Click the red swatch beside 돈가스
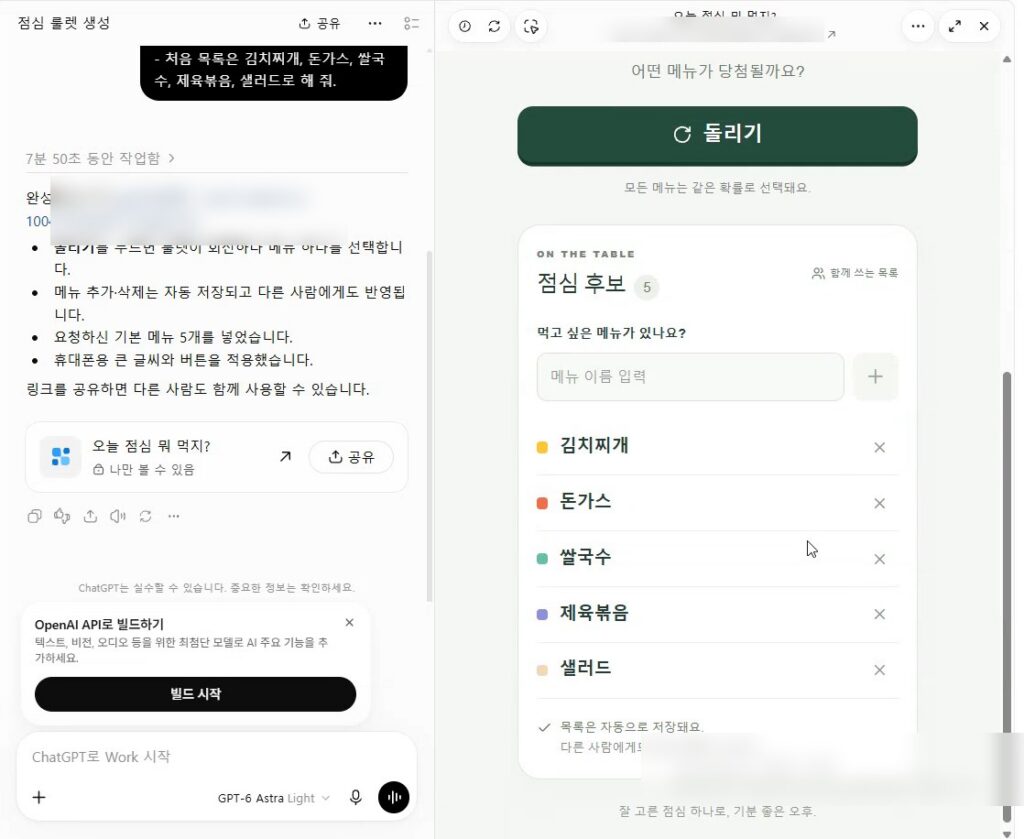Screen dimensions: 1024x839 tap(542, 503)
